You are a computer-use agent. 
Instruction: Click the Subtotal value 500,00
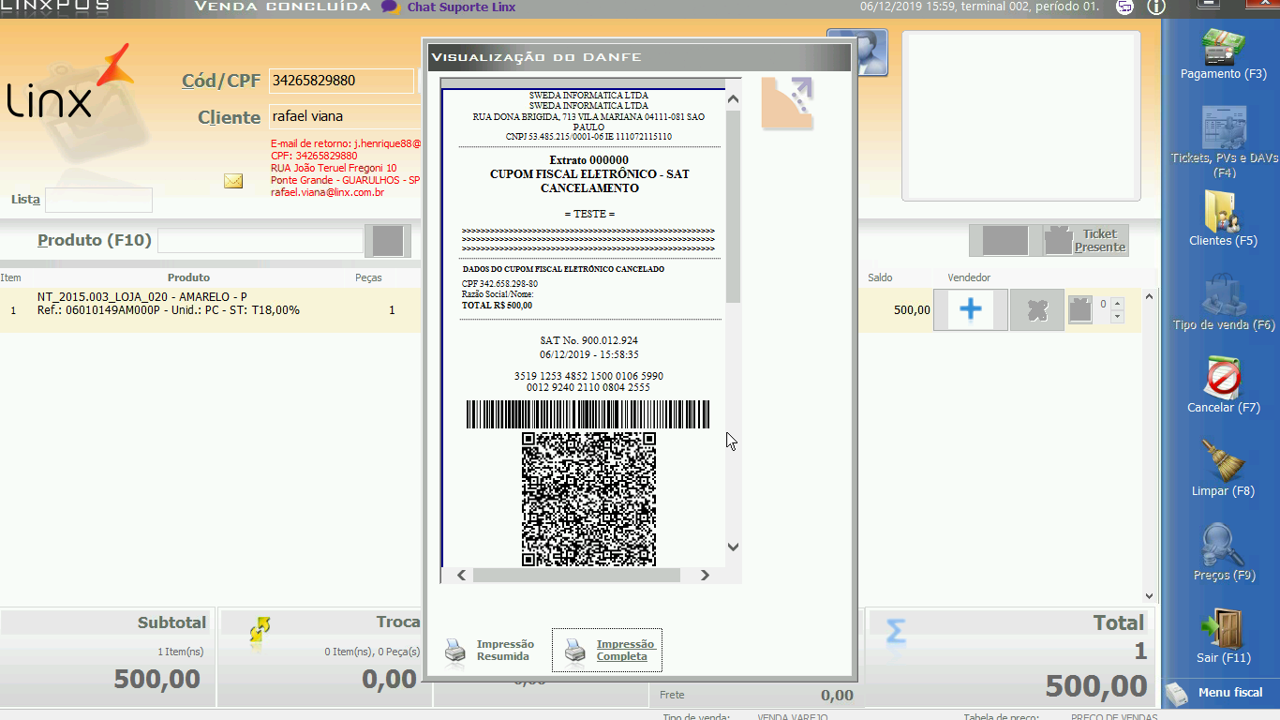click(157, 680)
